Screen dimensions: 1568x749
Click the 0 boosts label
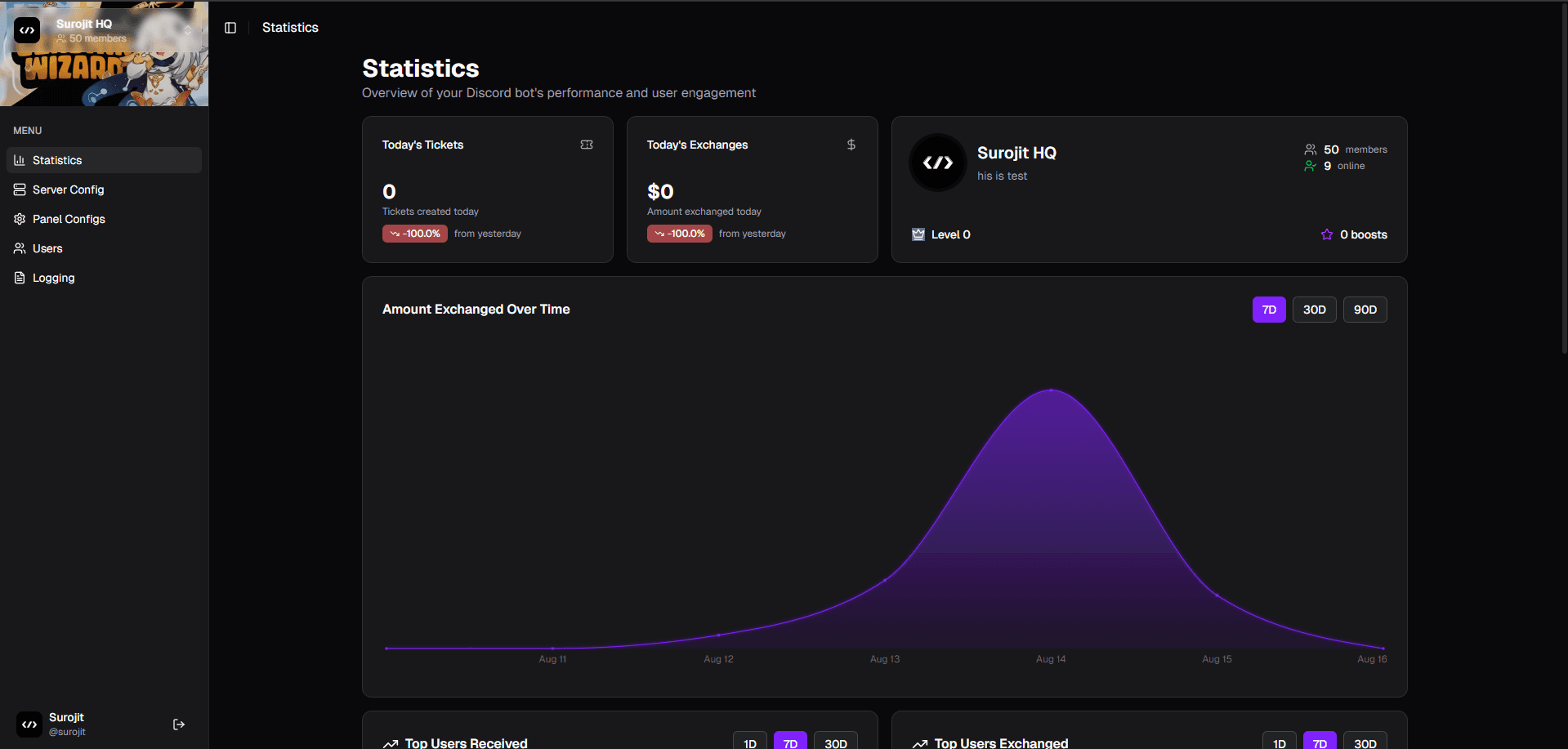click(1363, 234)
